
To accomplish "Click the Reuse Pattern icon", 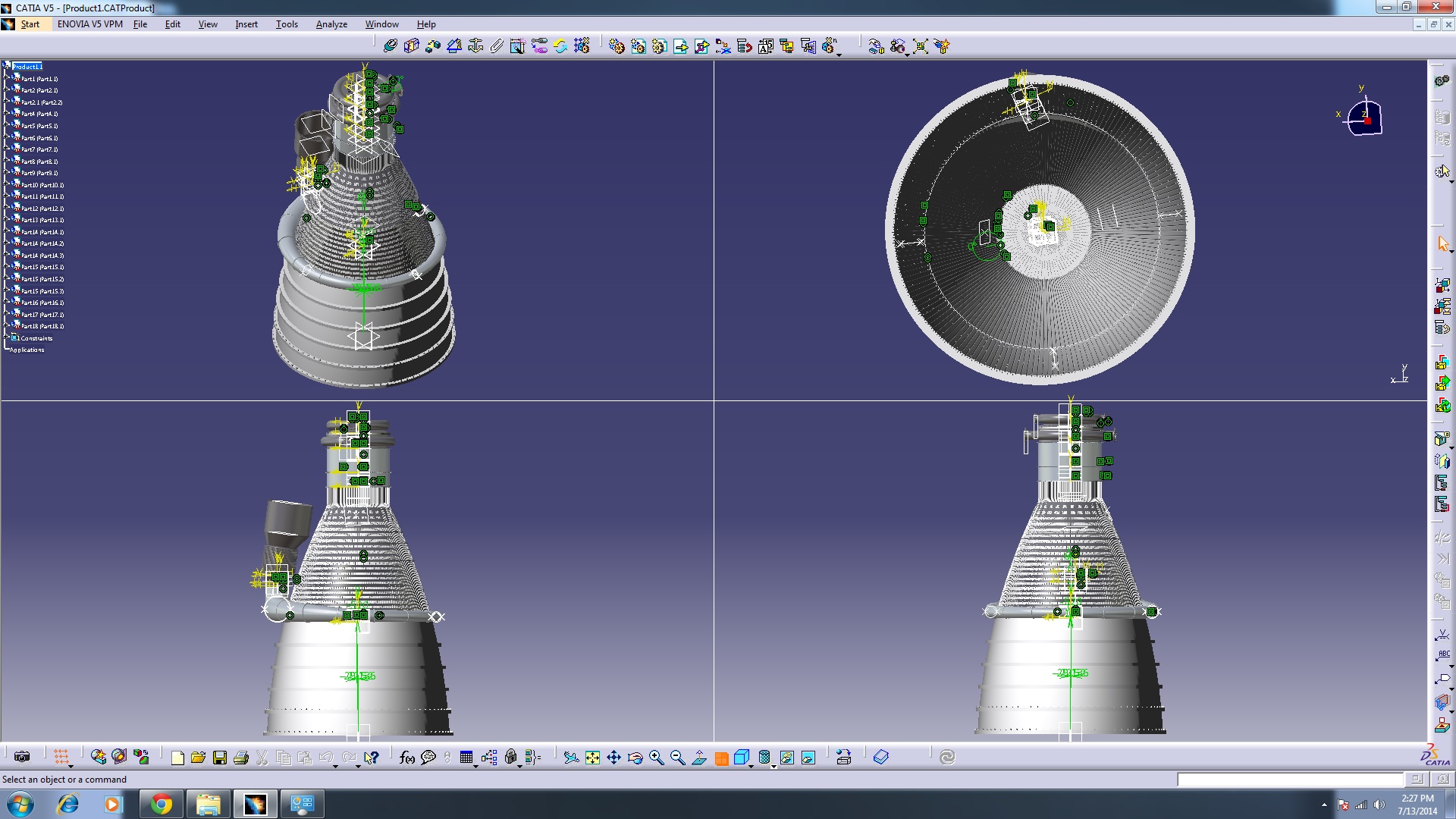I will pyautogui.click(x=582, y=46).
